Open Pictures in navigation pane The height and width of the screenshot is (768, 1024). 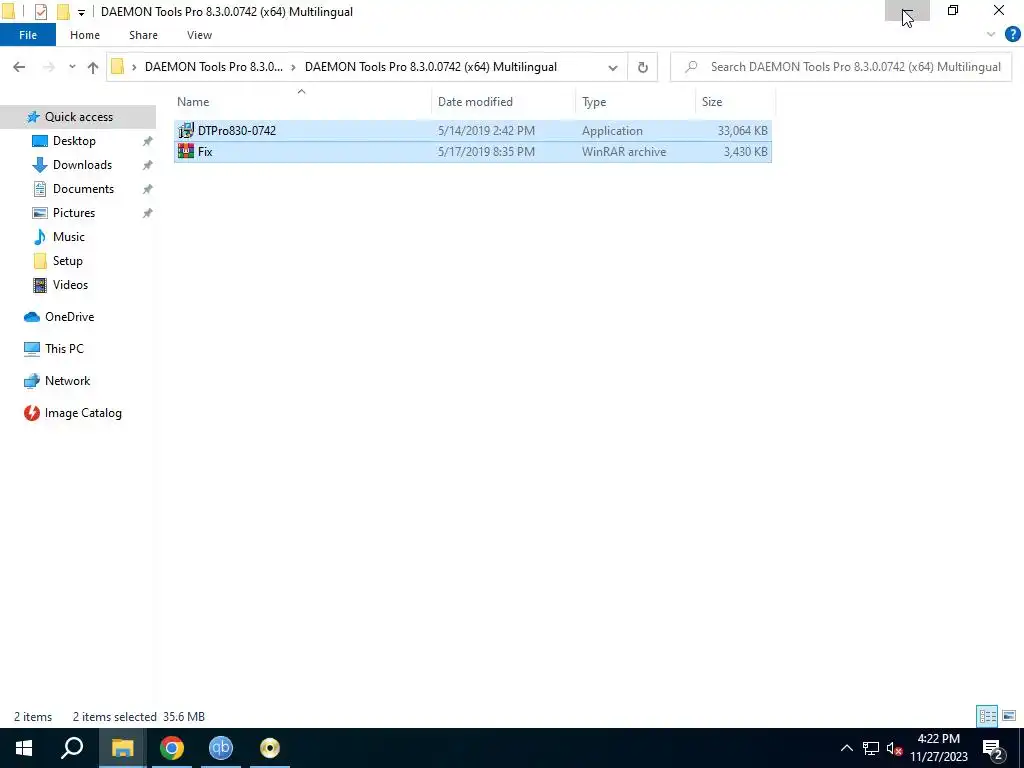[x=73, y=213]
